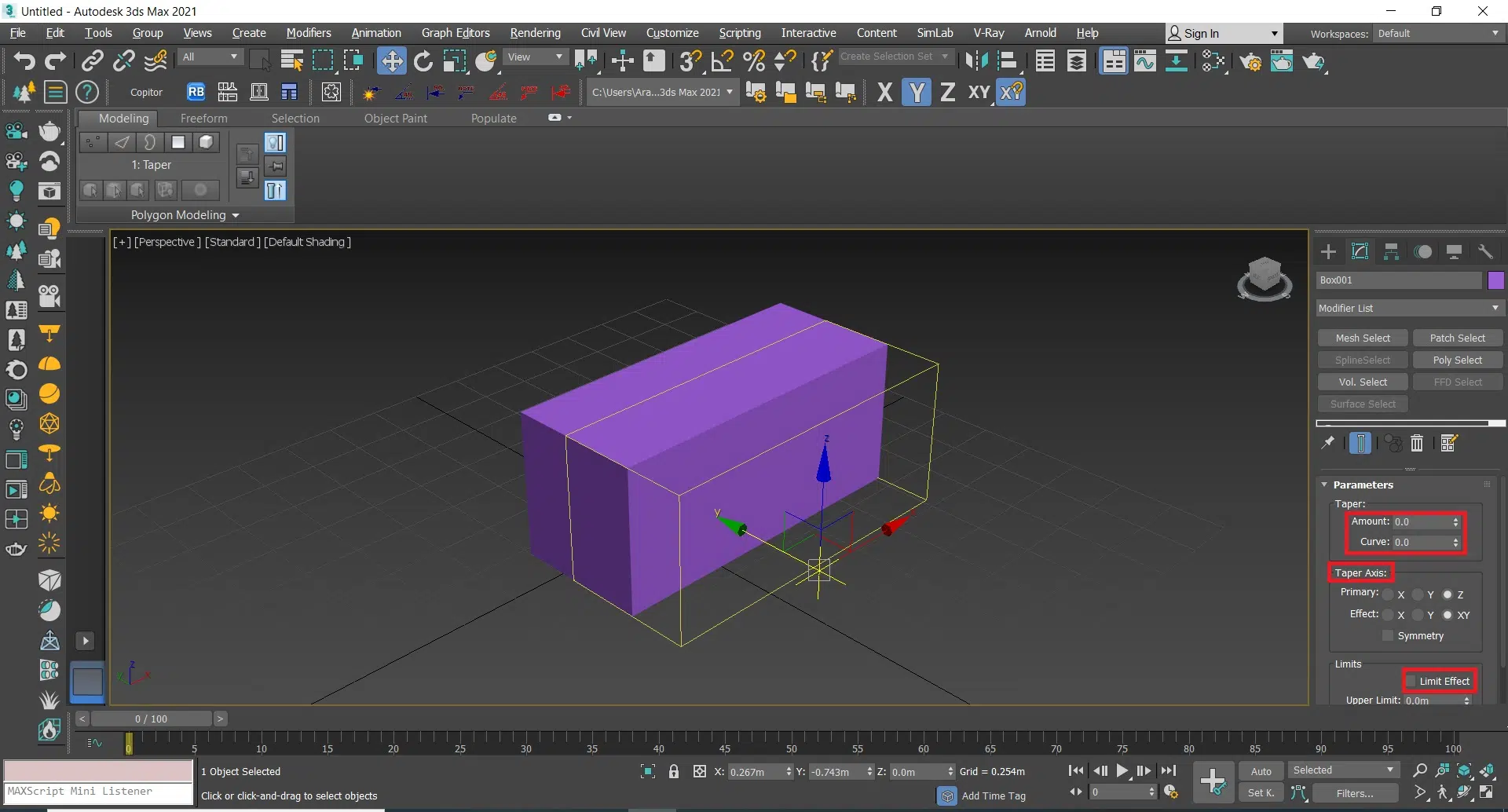
Task: Select the Move transform tool
Action: pyautogui.click(x=391, y=60)
